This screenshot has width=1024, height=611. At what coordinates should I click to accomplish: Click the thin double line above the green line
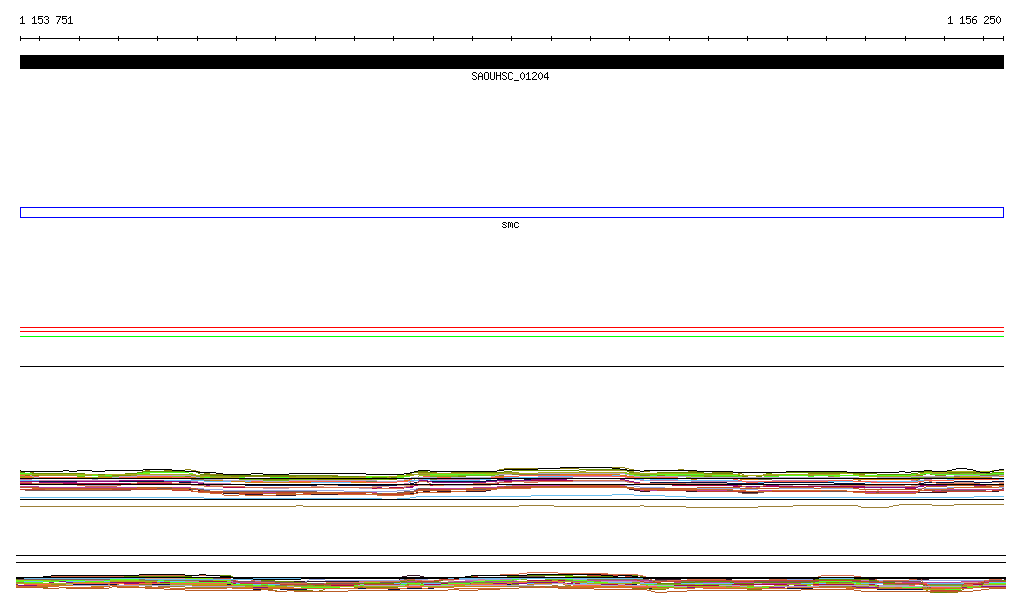coord(511,329)
